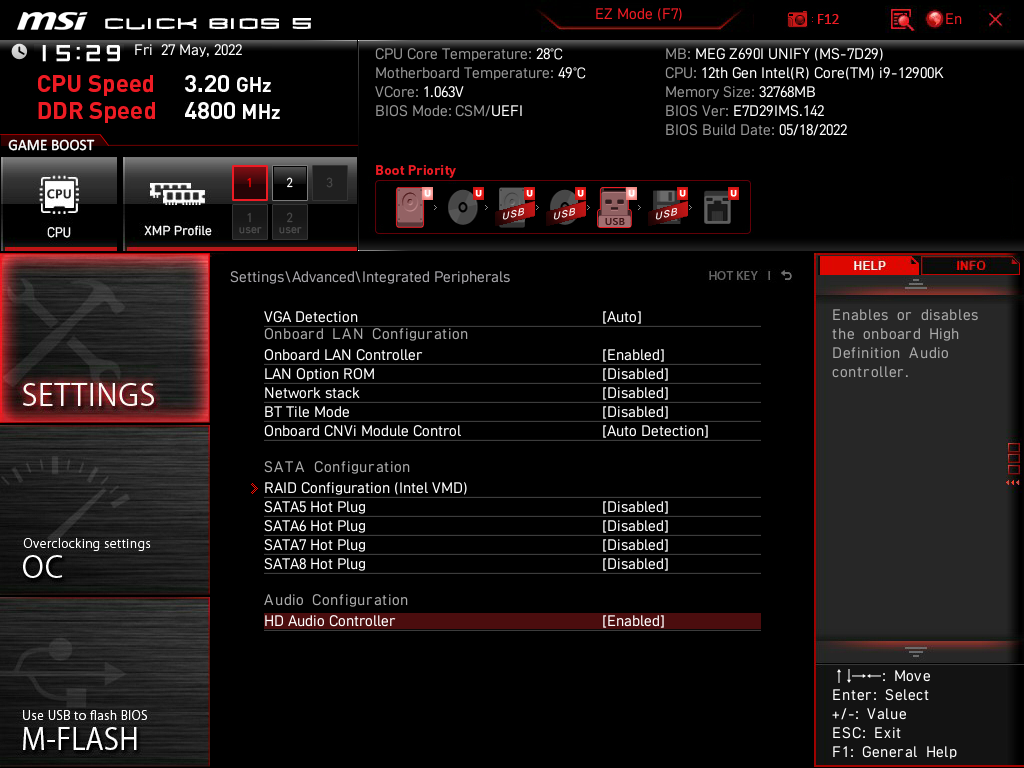Select XMP user profile 1
This screenshot has width=1024, height=768.
click(249, 222)
